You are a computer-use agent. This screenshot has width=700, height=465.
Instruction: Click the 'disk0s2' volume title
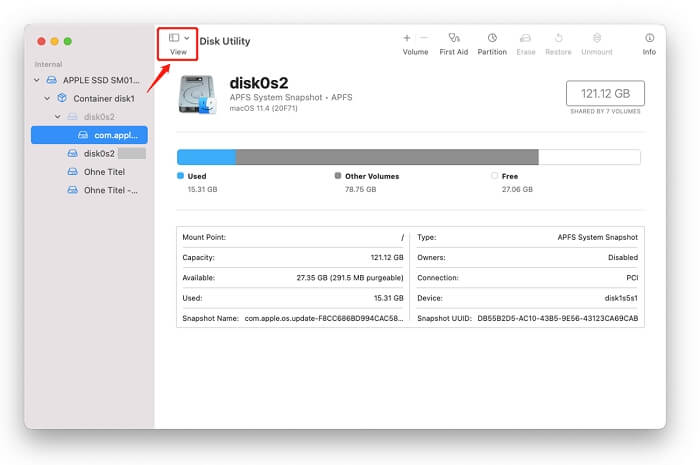[x=259, y=83]
